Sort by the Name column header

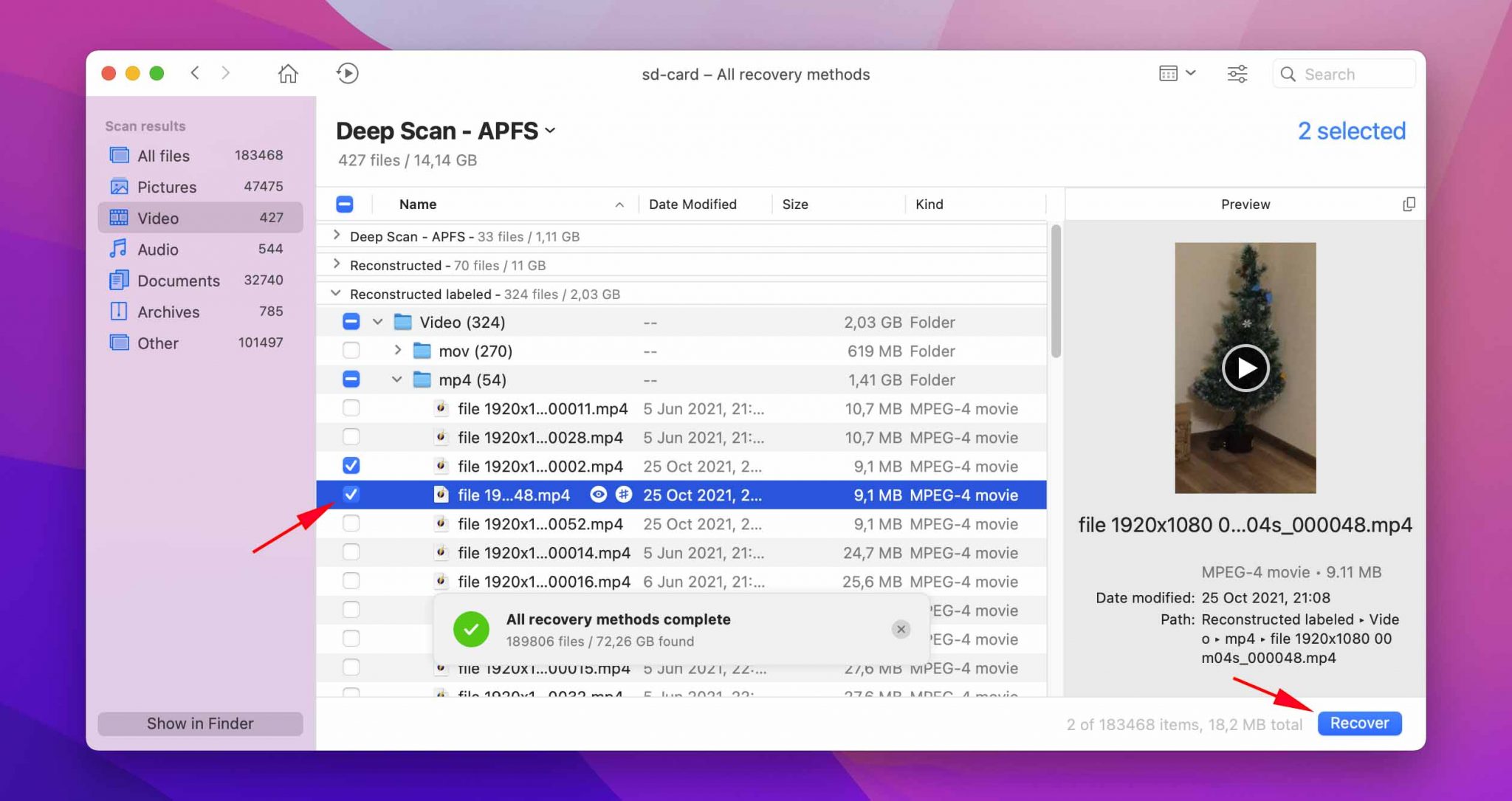point(418,204)
